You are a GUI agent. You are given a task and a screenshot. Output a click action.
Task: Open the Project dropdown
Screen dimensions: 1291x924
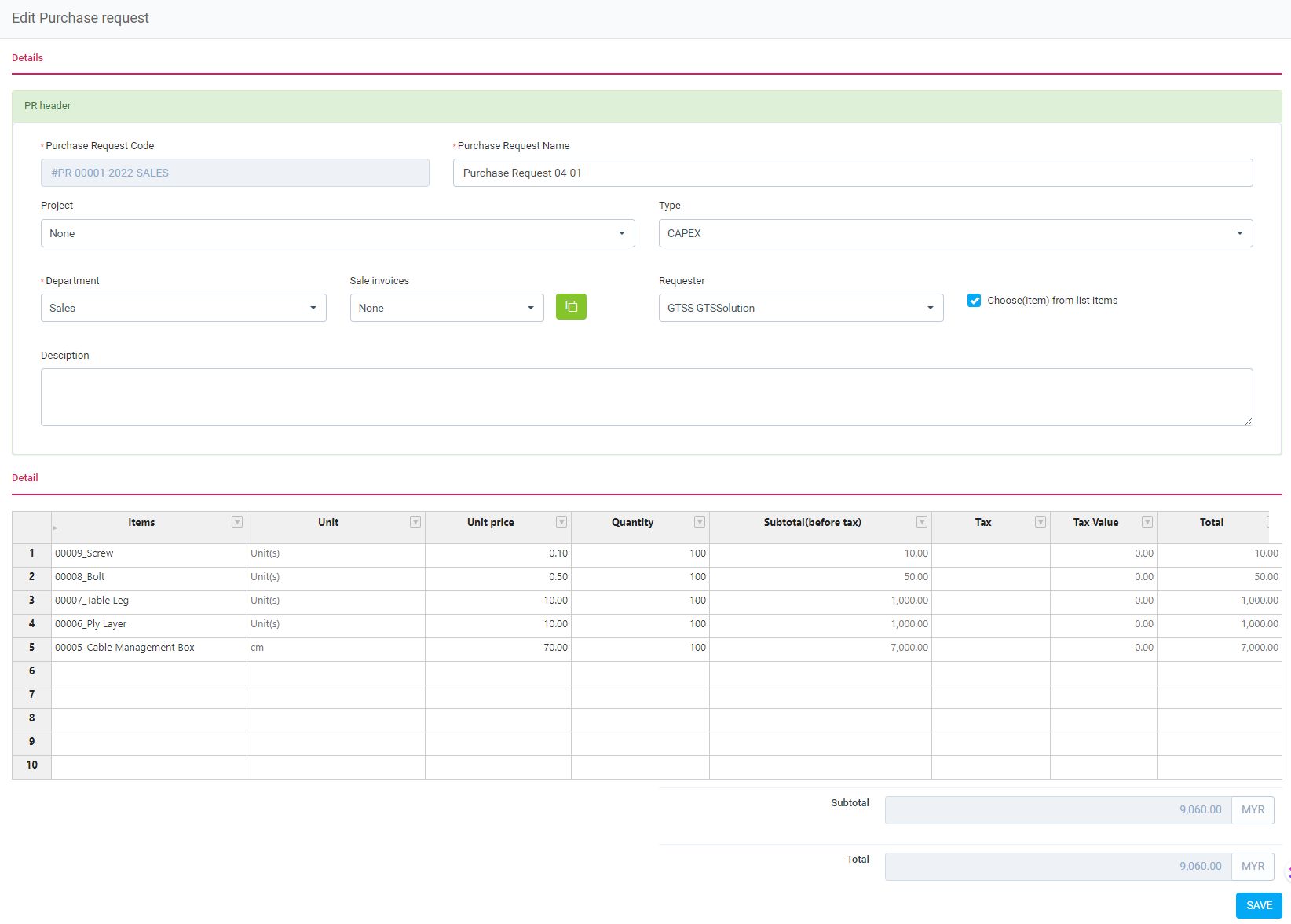coord(621,233)
